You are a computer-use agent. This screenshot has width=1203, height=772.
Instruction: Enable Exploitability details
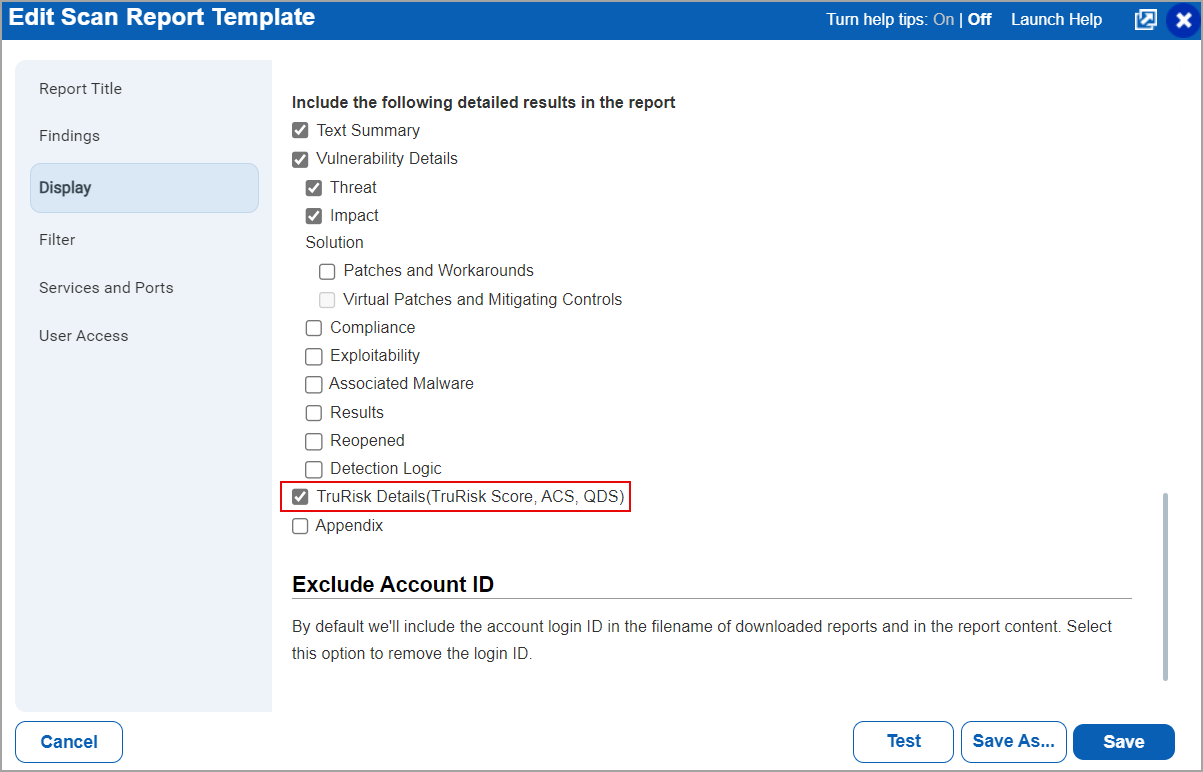coord(313,356)
